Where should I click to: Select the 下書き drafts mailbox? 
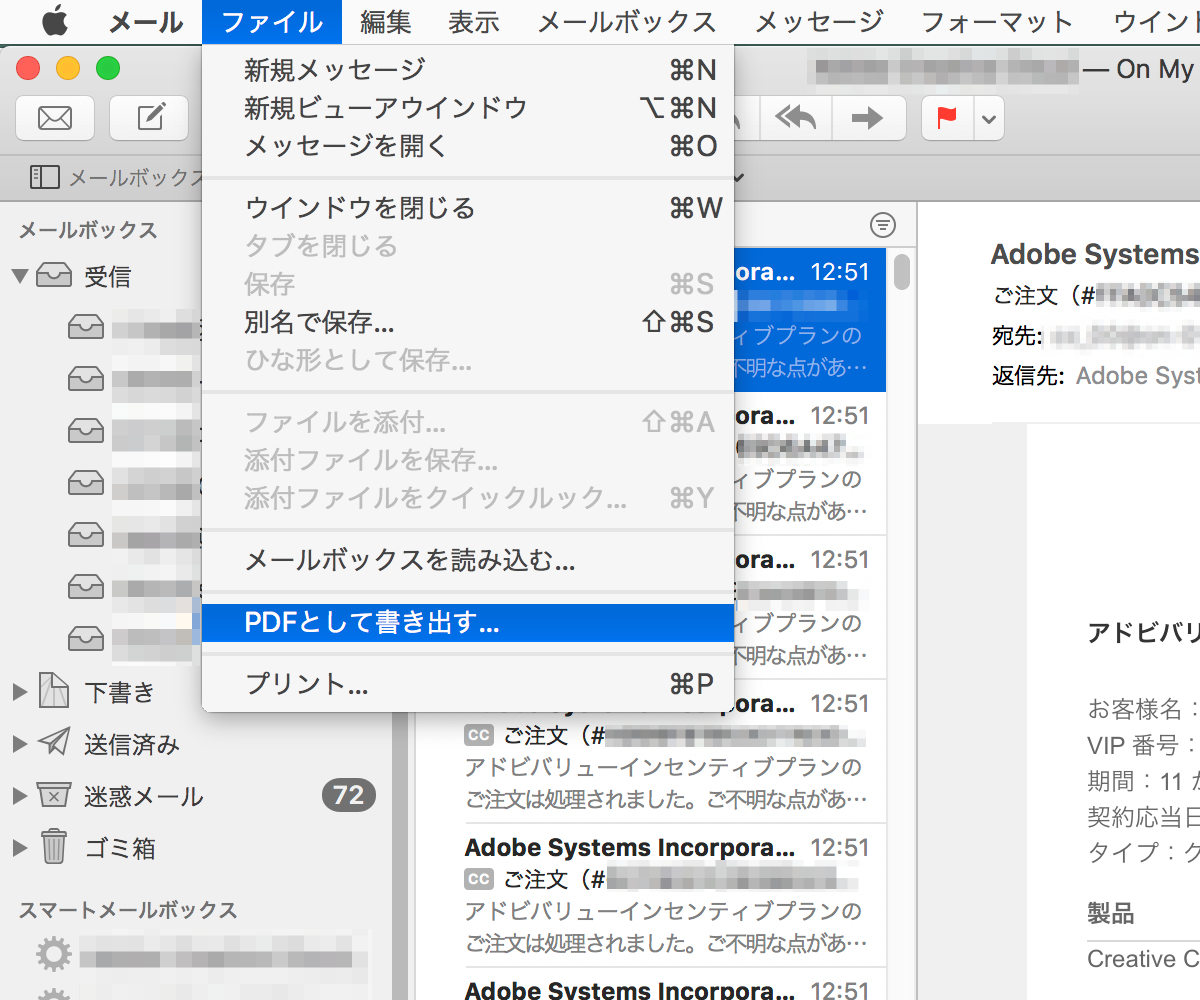[120, 691]
